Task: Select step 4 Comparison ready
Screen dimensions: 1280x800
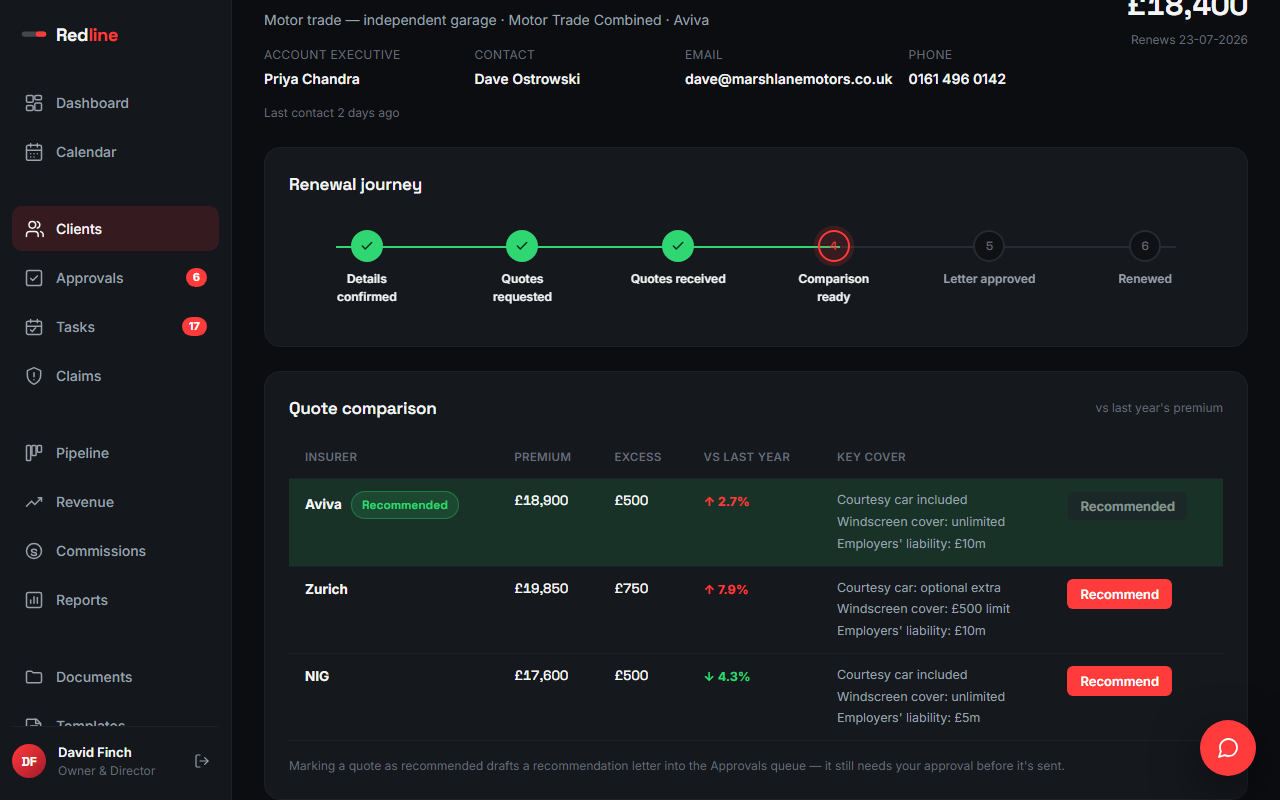Action: 834,245
